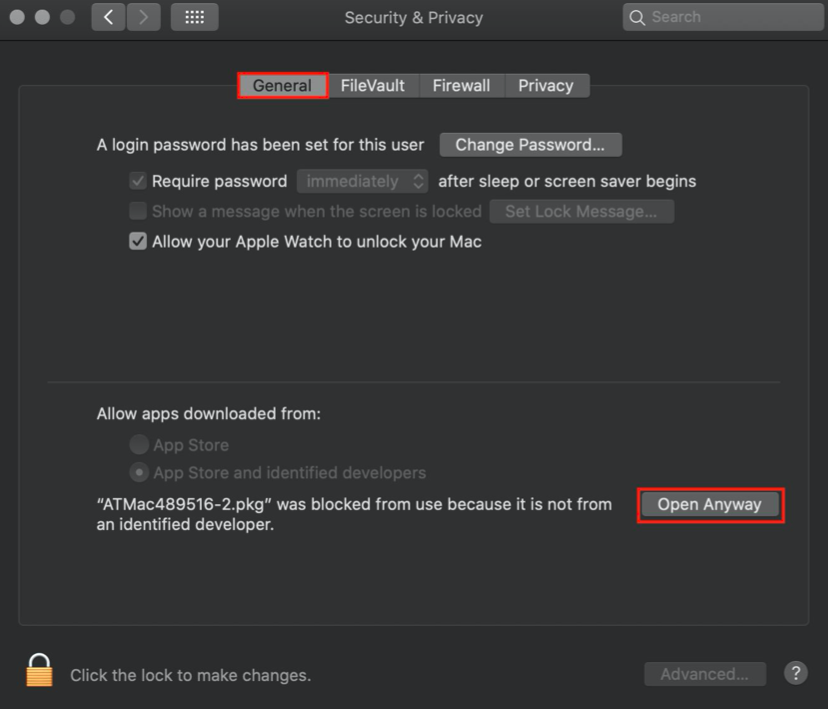828x709 pixels.
Task: Open the help question mark icon
Action: point(795,673)
